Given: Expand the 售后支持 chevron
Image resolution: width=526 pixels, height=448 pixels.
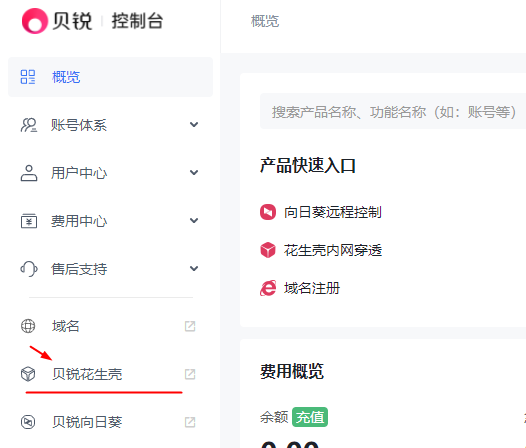Looking at the screenshot, I should click(x=194, y=268).
